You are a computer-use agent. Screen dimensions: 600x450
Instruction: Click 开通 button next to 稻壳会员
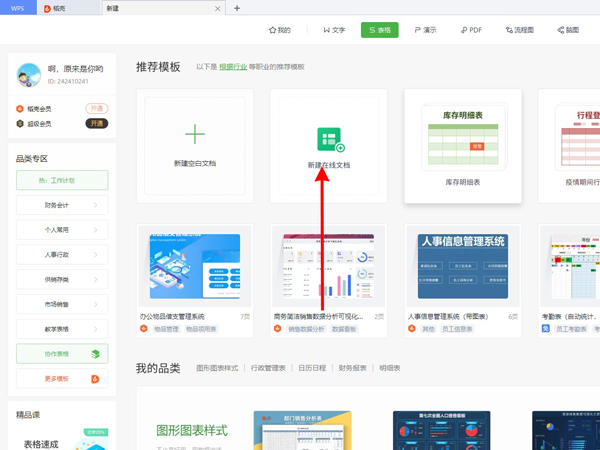96,108
